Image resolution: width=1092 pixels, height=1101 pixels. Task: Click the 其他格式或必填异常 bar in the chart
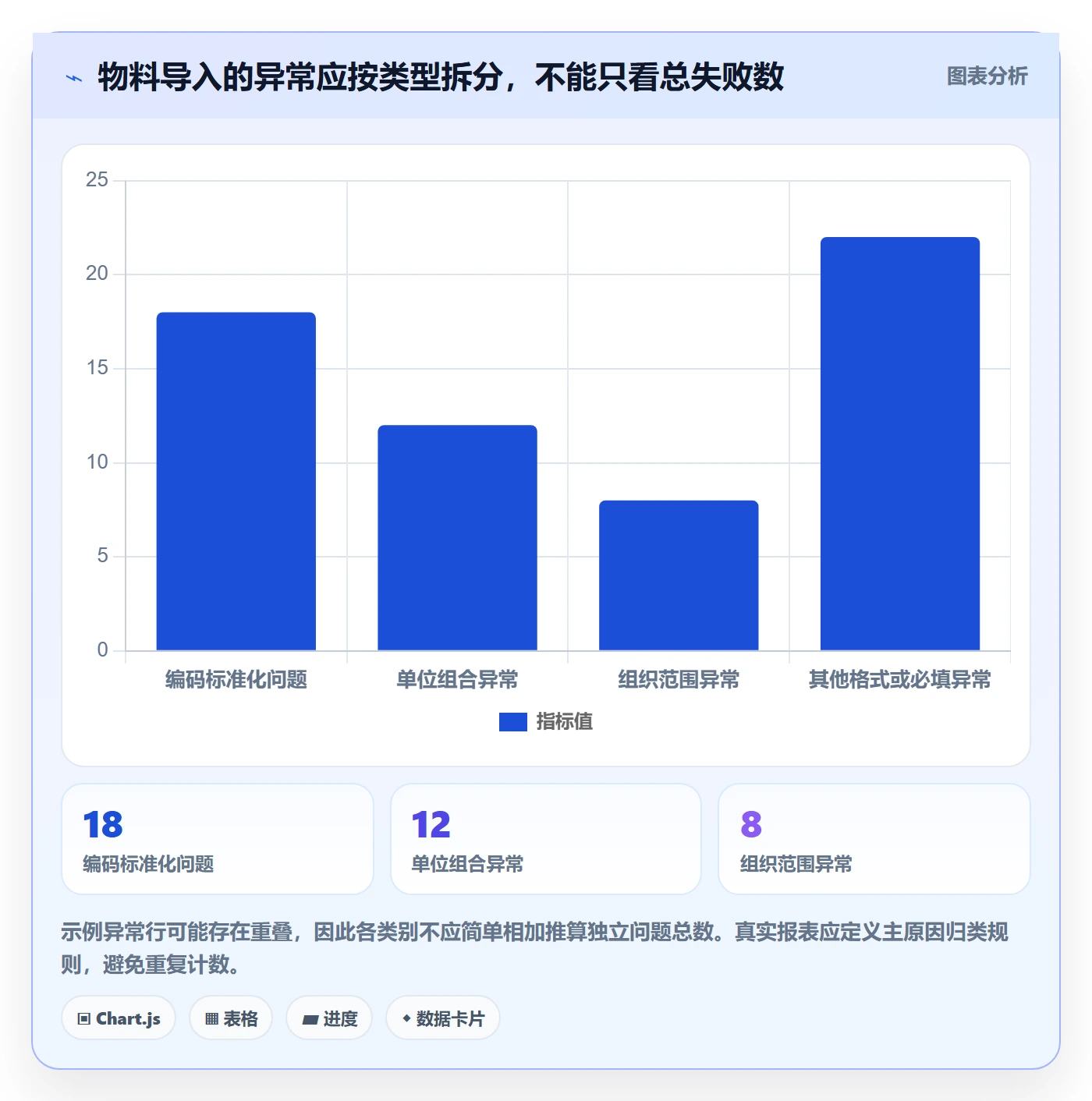(x=900, y=444)
